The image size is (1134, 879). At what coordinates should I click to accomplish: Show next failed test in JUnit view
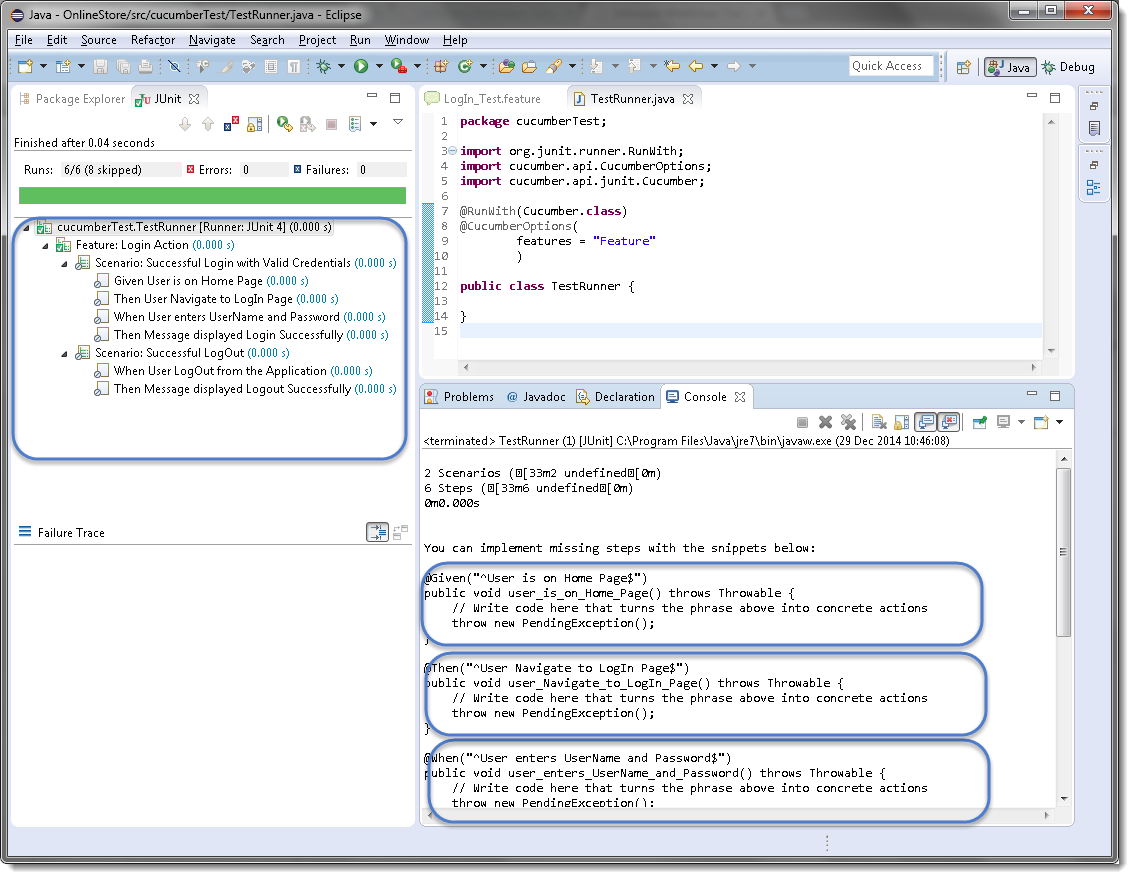(x=185, y=124)
